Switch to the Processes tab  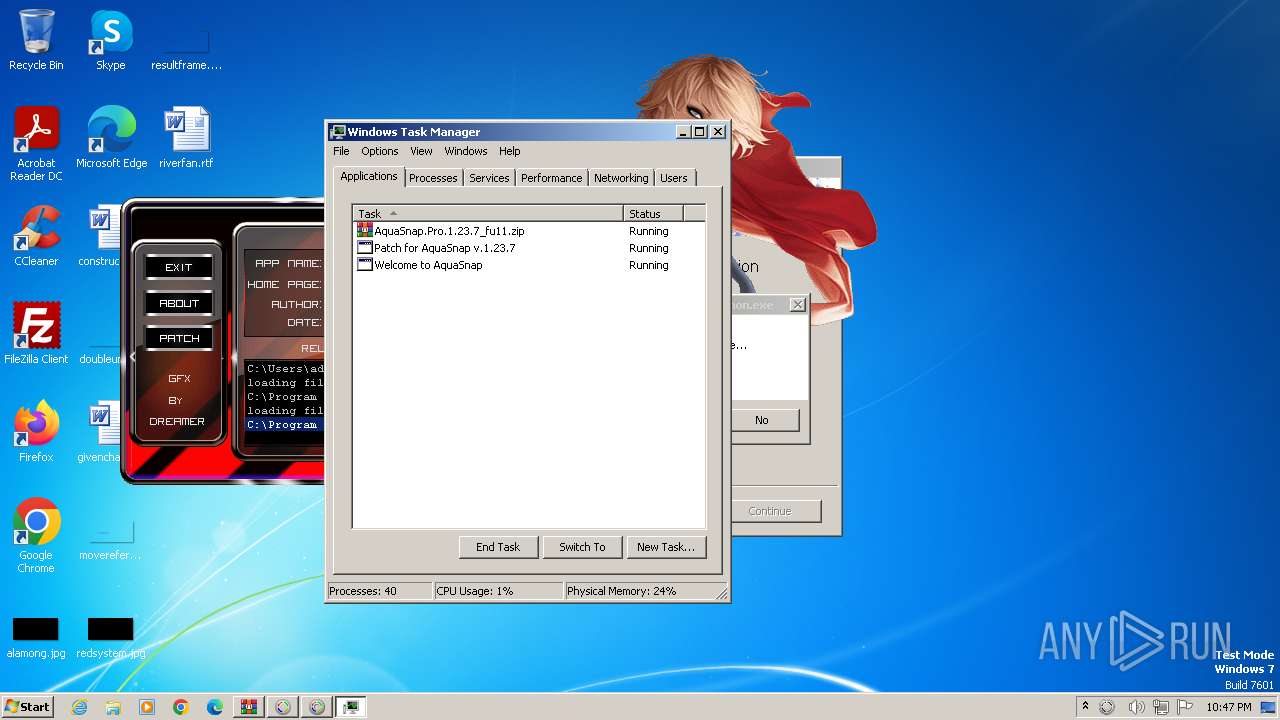433,178
